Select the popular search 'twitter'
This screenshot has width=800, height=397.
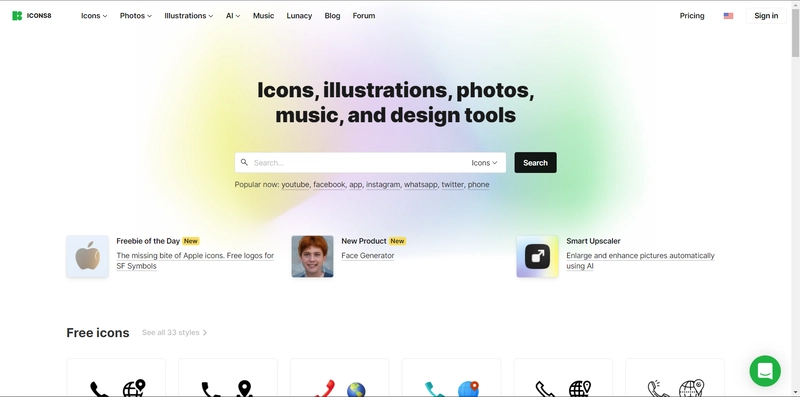point(453,185)
